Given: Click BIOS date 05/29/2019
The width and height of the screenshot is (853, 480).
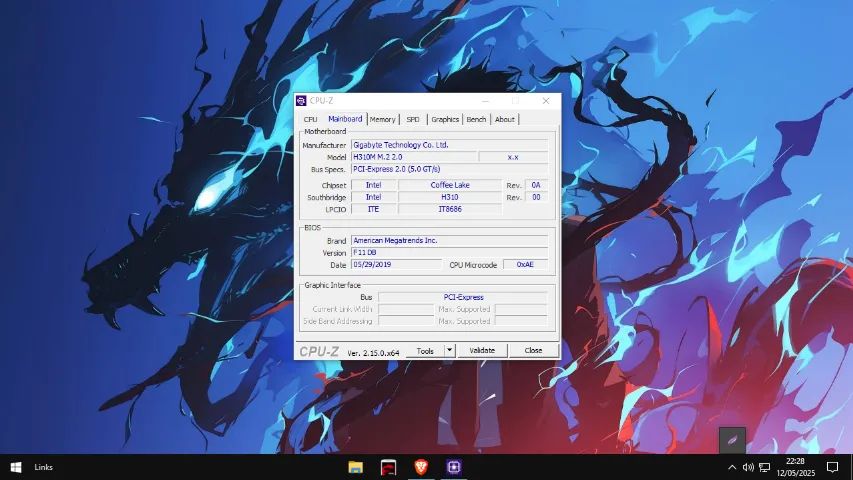Looking at the screenshot, I should pos(397,264).
